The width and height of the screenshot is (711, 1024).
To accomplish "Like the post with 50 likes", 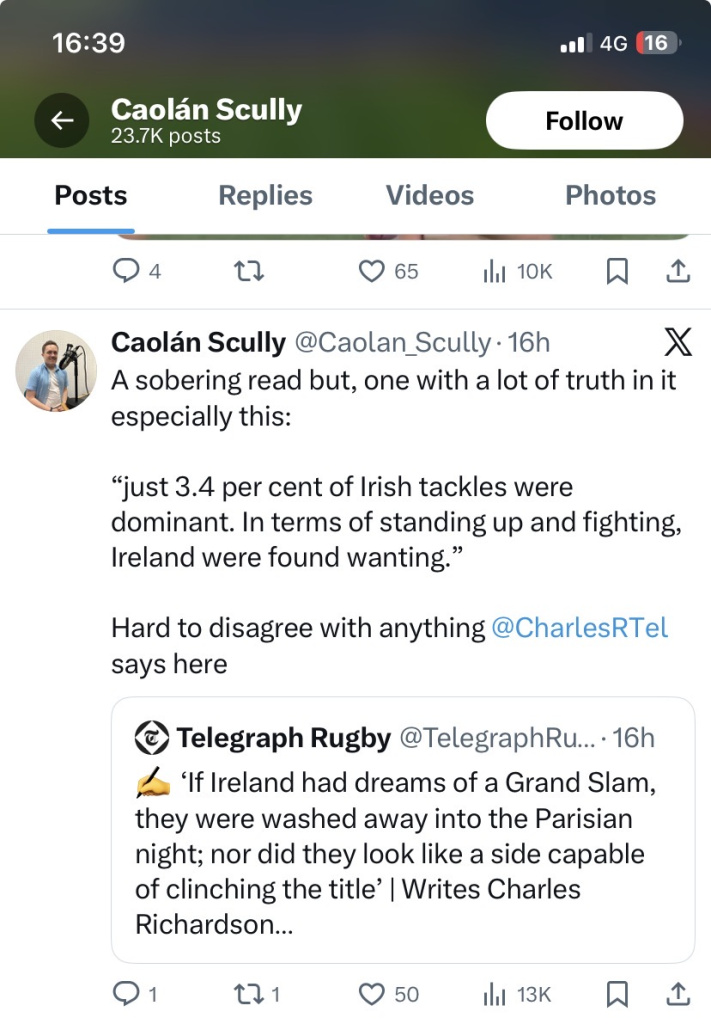I will tap(372, 994).
